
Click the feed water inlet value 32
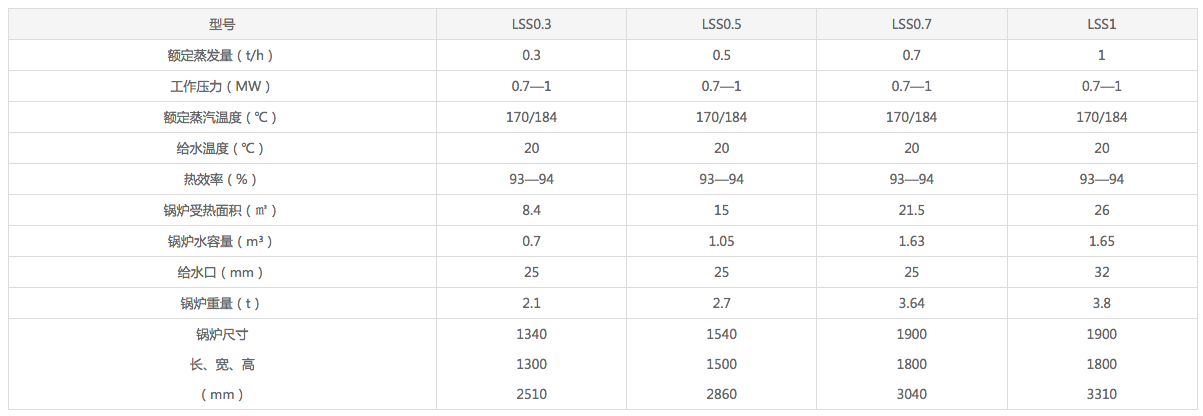1101,272
